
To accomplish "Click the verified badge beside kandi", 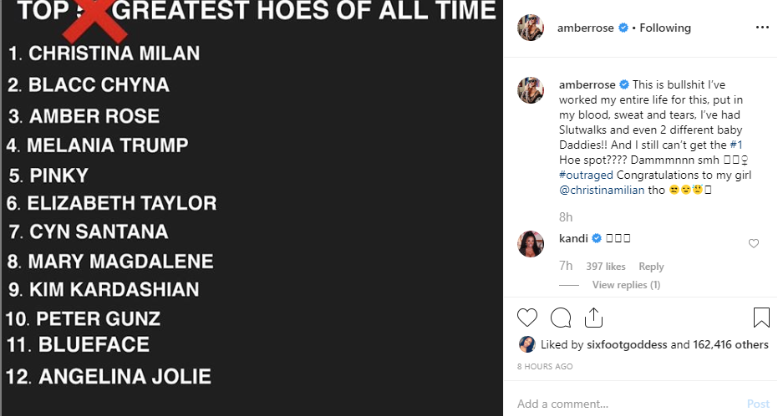I will (597, 238).
